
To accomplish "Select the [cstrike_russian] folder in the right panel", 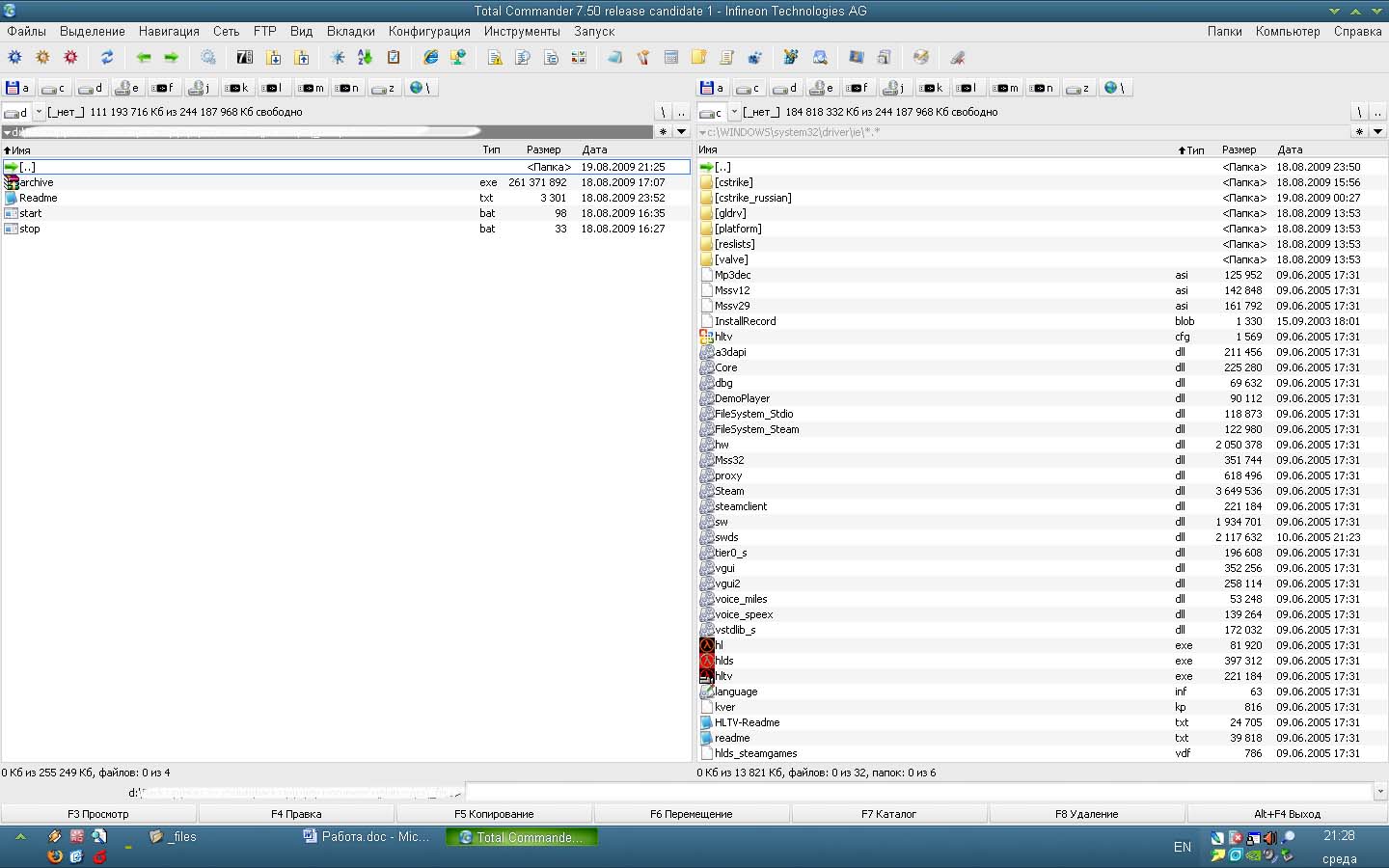I will tap(752, 198).
